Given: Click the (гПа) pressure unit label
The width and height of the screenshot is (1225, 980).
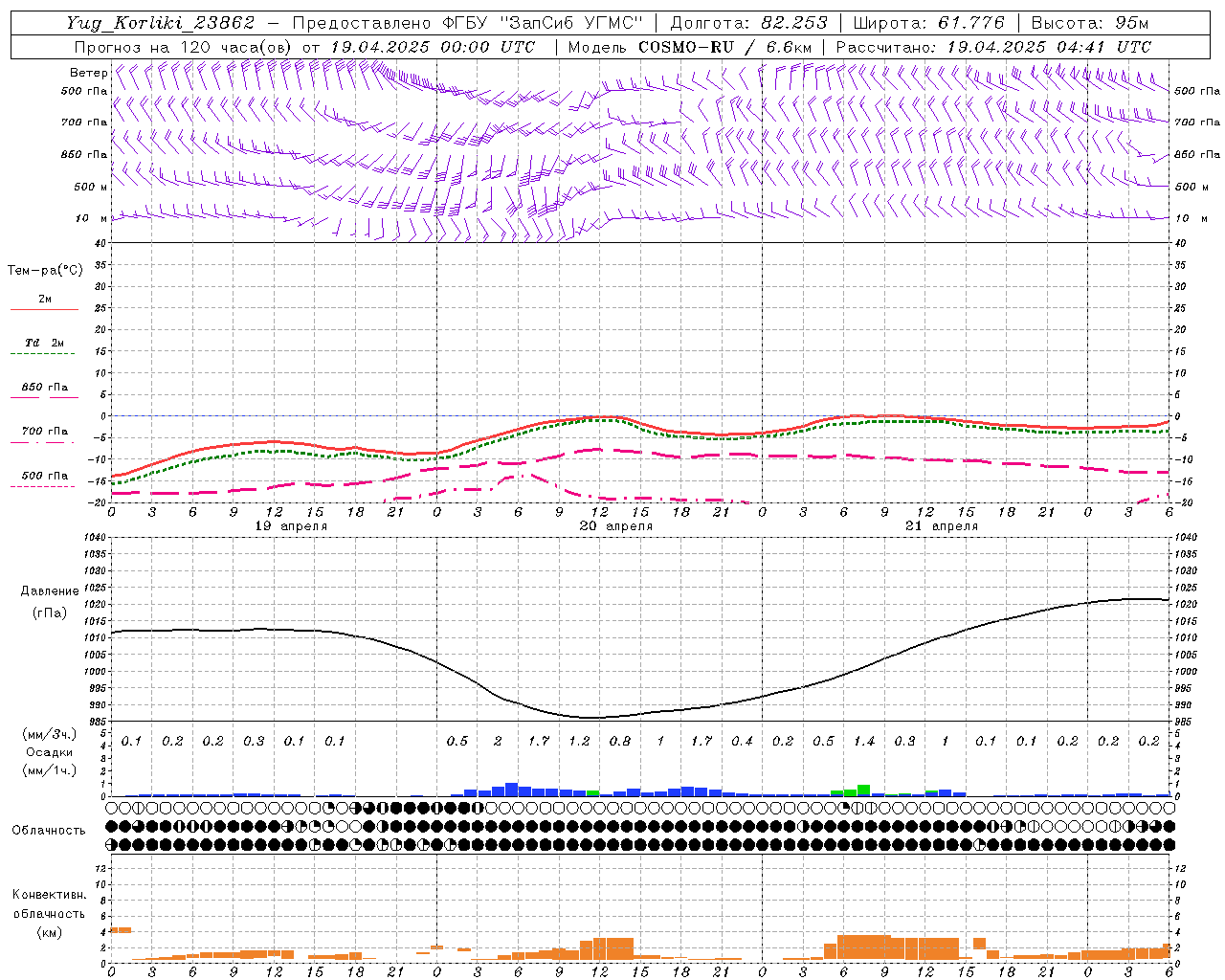Looking at the screenshot, I should [x=50, y=612].
